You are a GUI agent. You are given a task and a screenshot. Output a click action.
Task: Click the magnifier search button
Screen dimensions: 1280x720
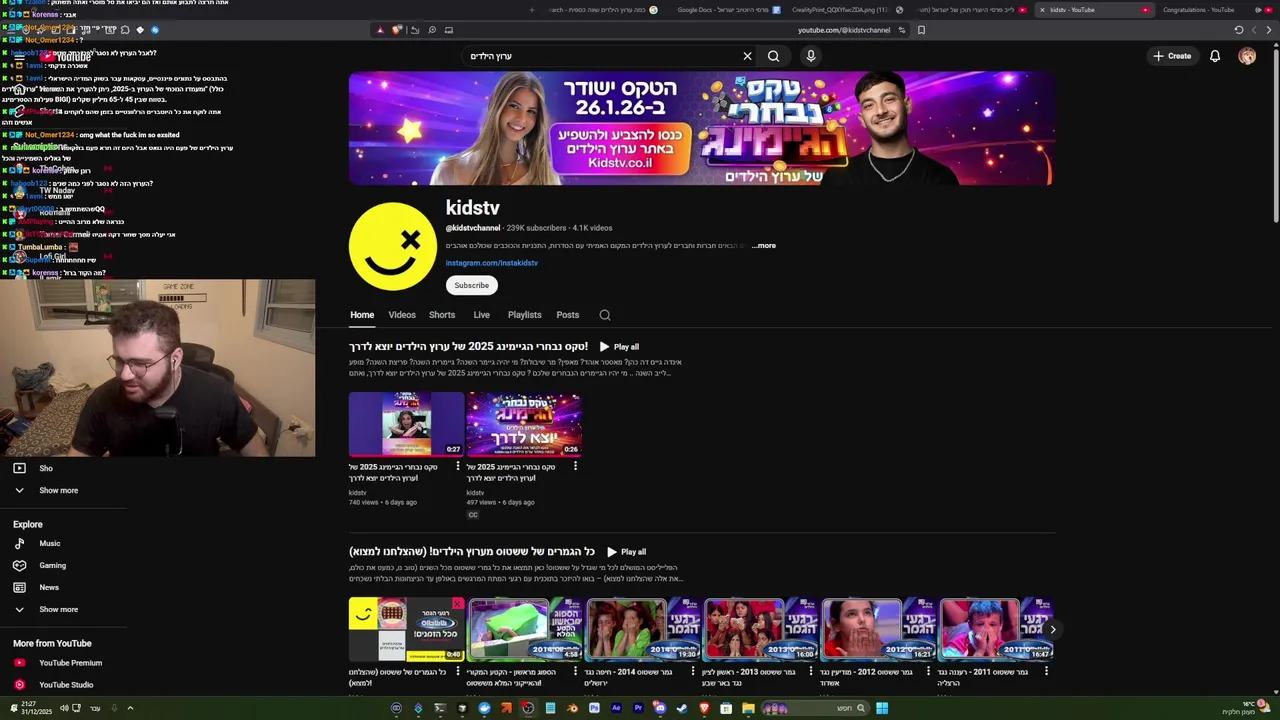coord(773,56)
